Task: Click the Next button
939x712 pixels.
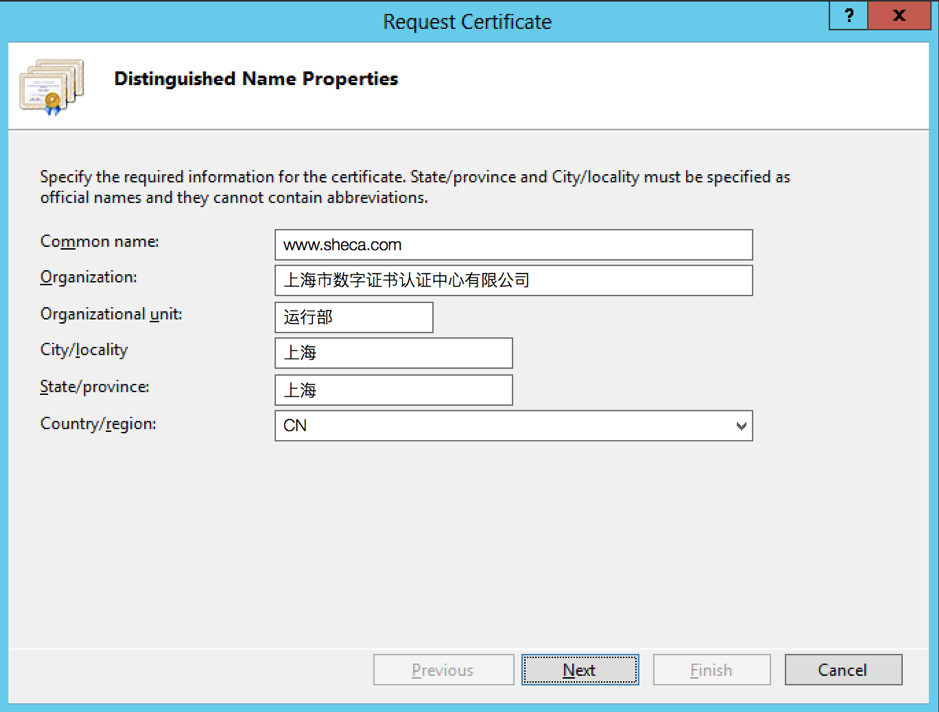Action: [x=580, y=669]
